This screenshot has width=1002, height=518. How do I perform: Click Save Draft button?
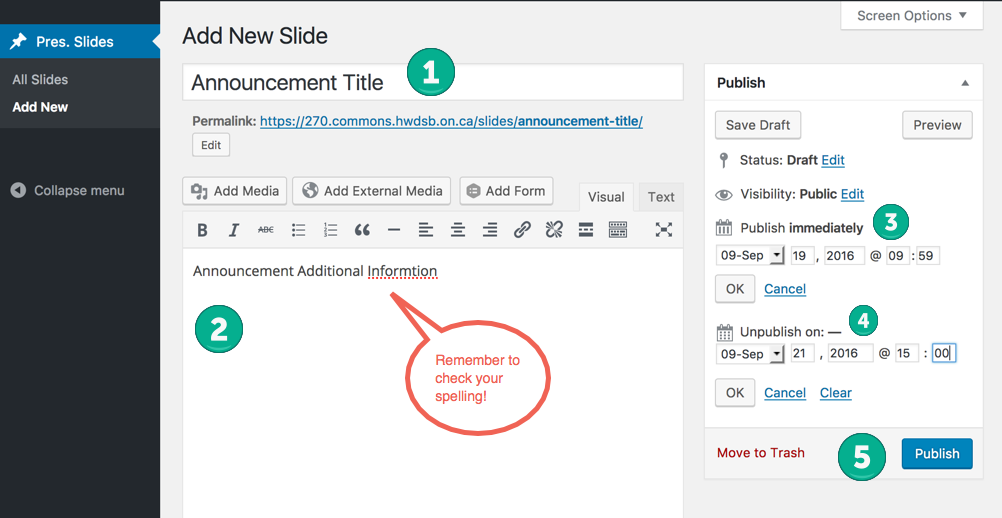tap(758, 125)
